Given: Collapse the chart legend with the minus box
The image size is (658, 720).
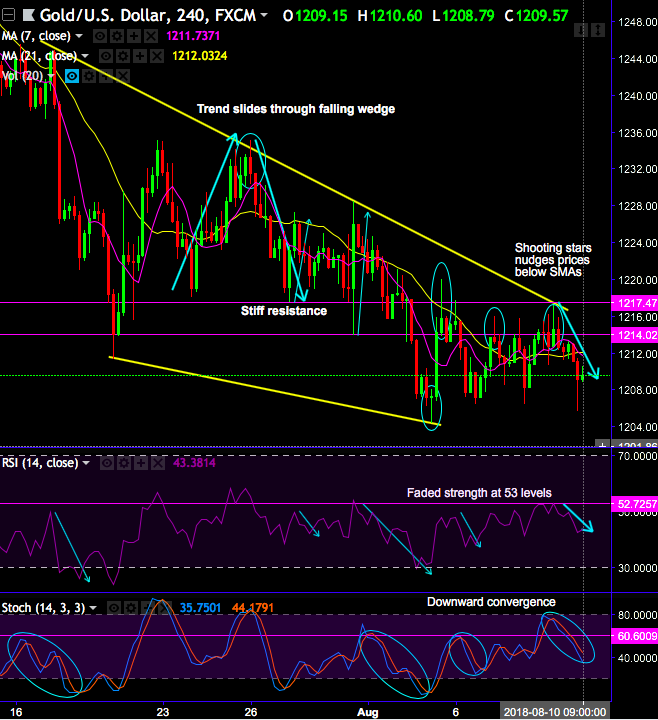Looking at the screenshot, I should click(x=8, y=16).
